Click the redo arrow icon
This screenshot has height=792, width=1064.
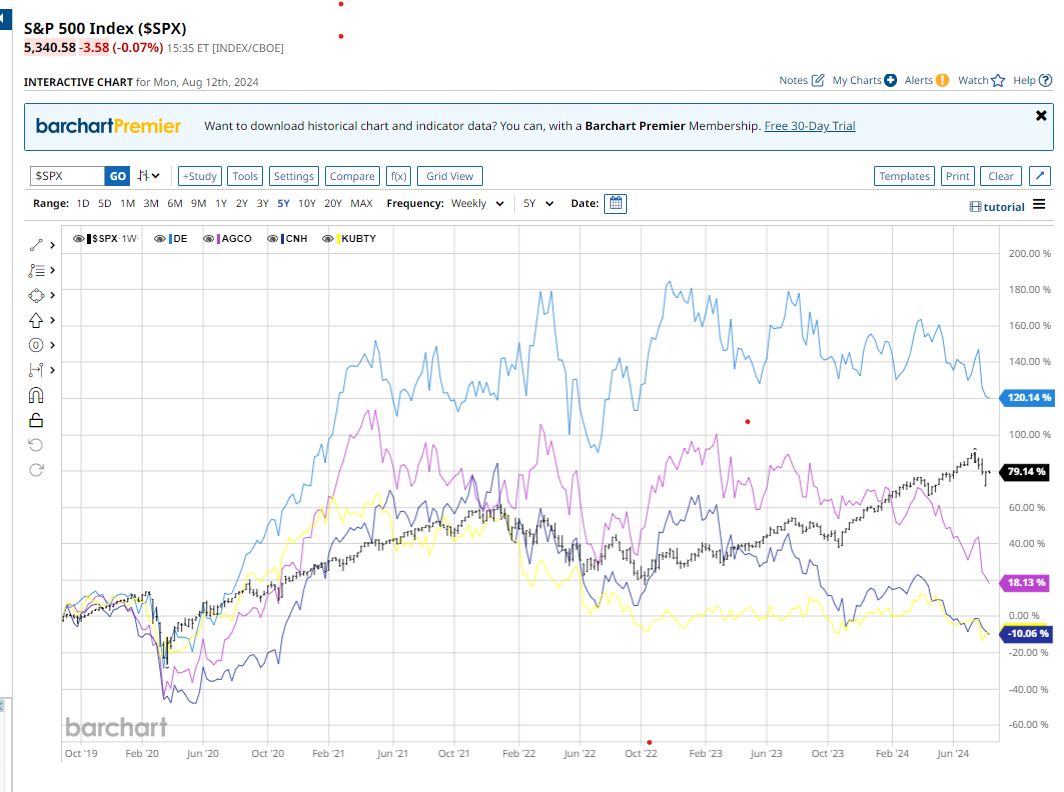pyautogui.click(x=36, y=470)
